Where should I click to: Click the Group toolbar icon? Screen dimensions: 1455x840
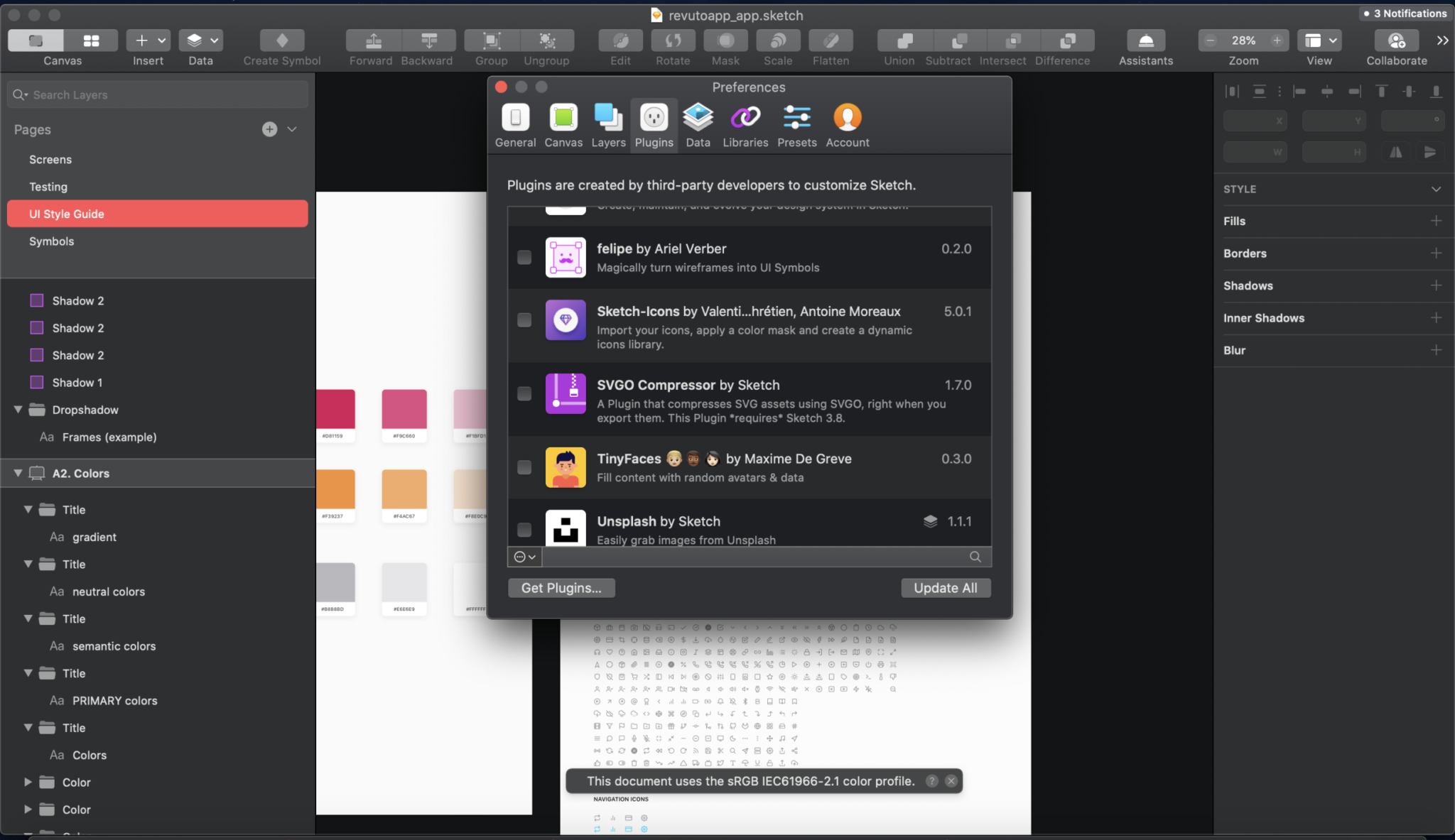tap(492, 40)
